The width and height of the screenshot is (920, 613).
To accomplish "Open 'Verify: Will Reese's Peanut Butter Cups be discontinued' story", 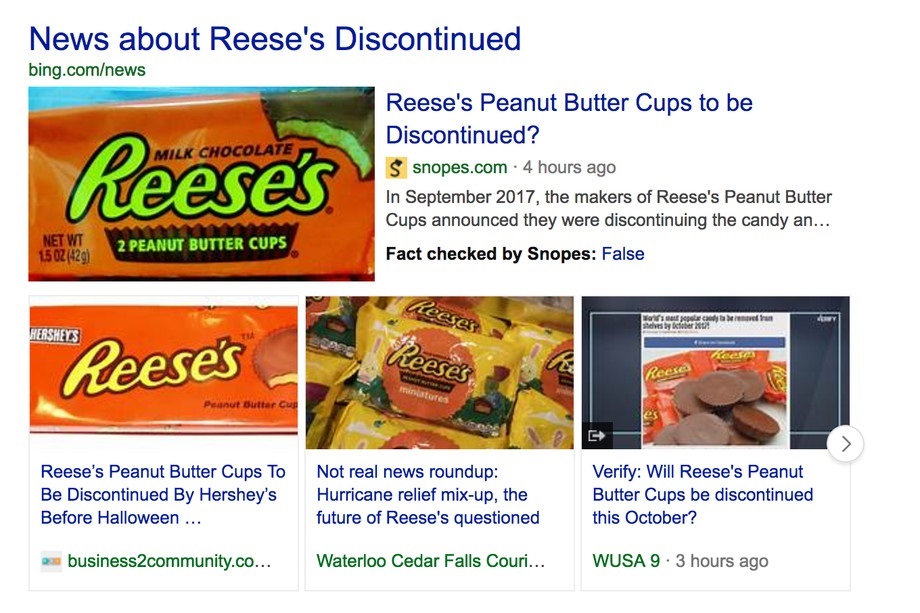I will click(x=703, y=495).
